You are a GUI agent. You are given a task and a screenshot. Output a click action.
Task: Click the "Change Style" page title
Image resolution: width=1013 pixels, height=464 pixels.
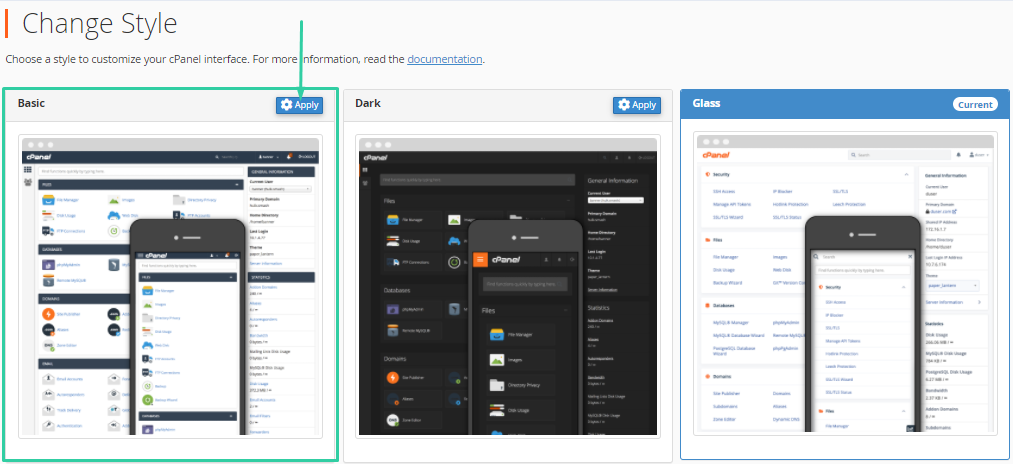pyautogui.click(x=99, y=24)
